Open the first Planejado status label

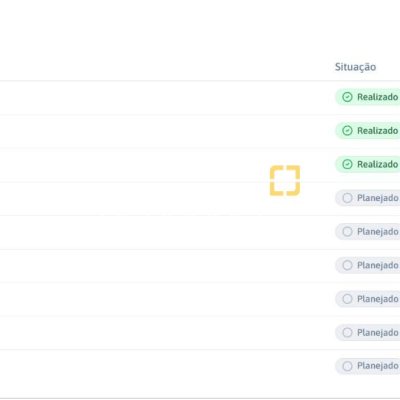(x=378, y=198)
